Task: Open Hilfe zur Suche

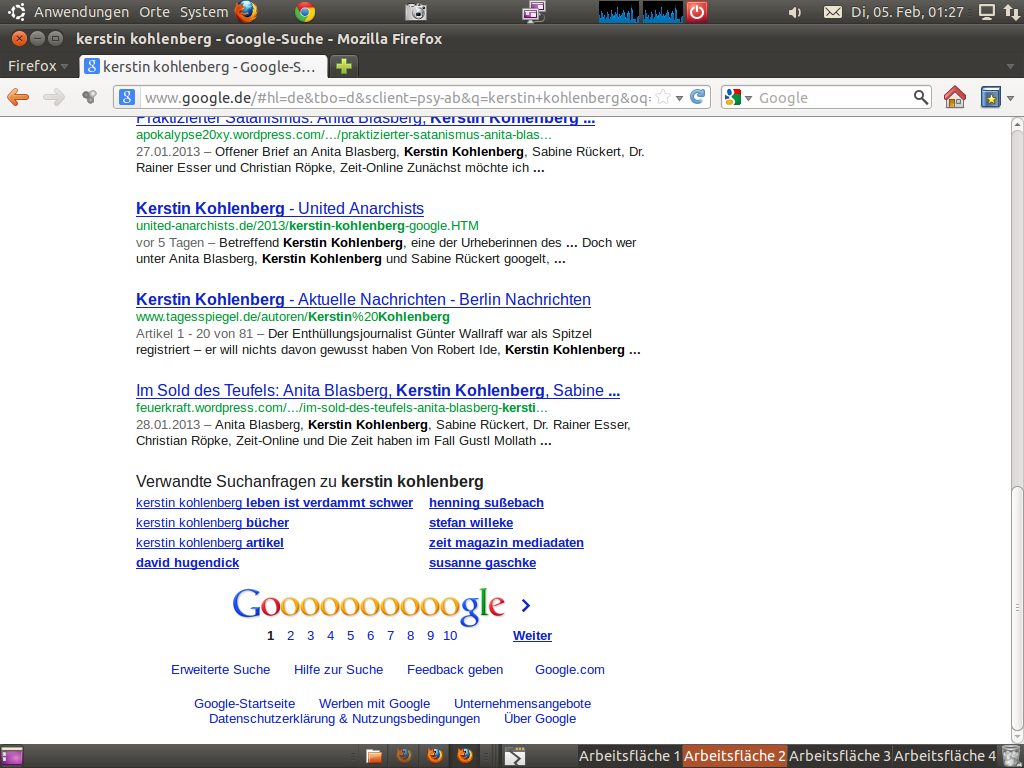Action: pos(338,669)
